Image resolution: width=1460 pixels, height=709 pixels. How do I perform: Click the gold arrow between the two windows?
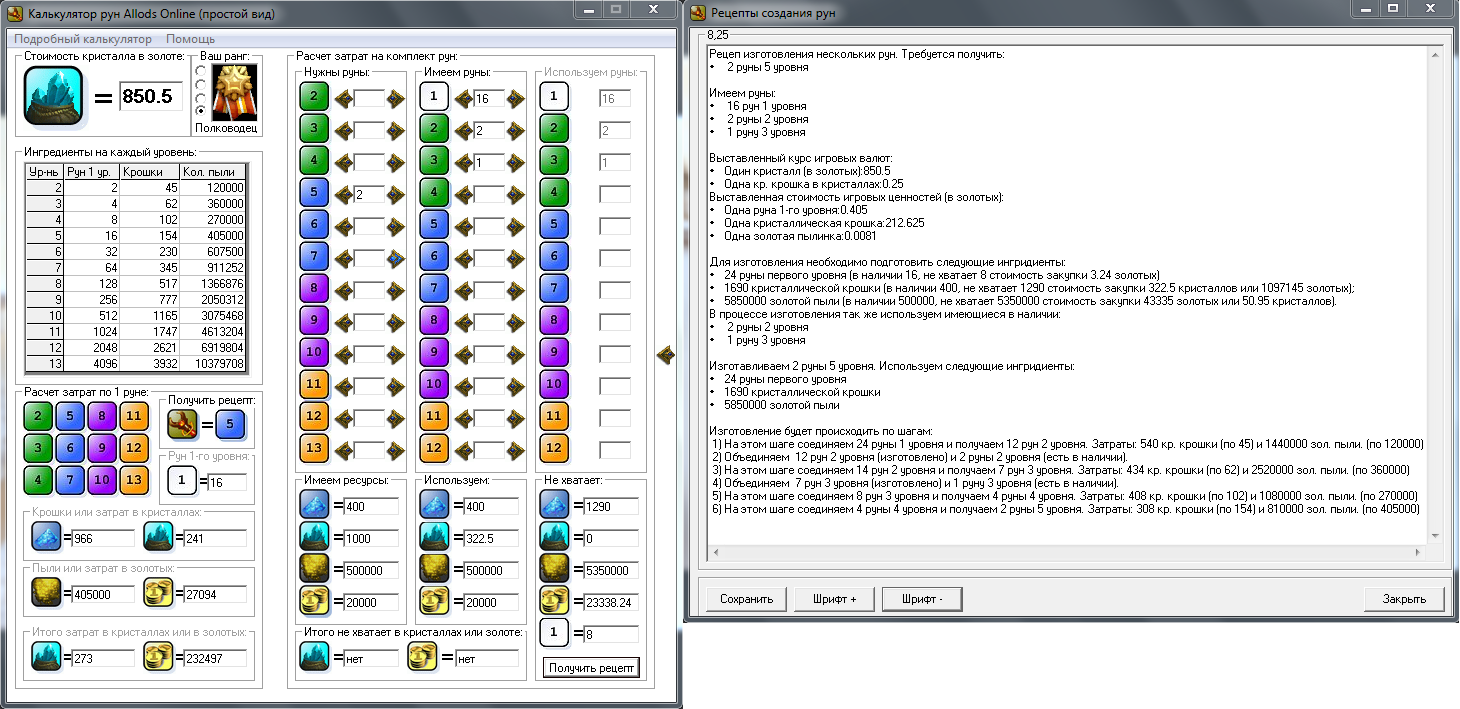point(665,353)
